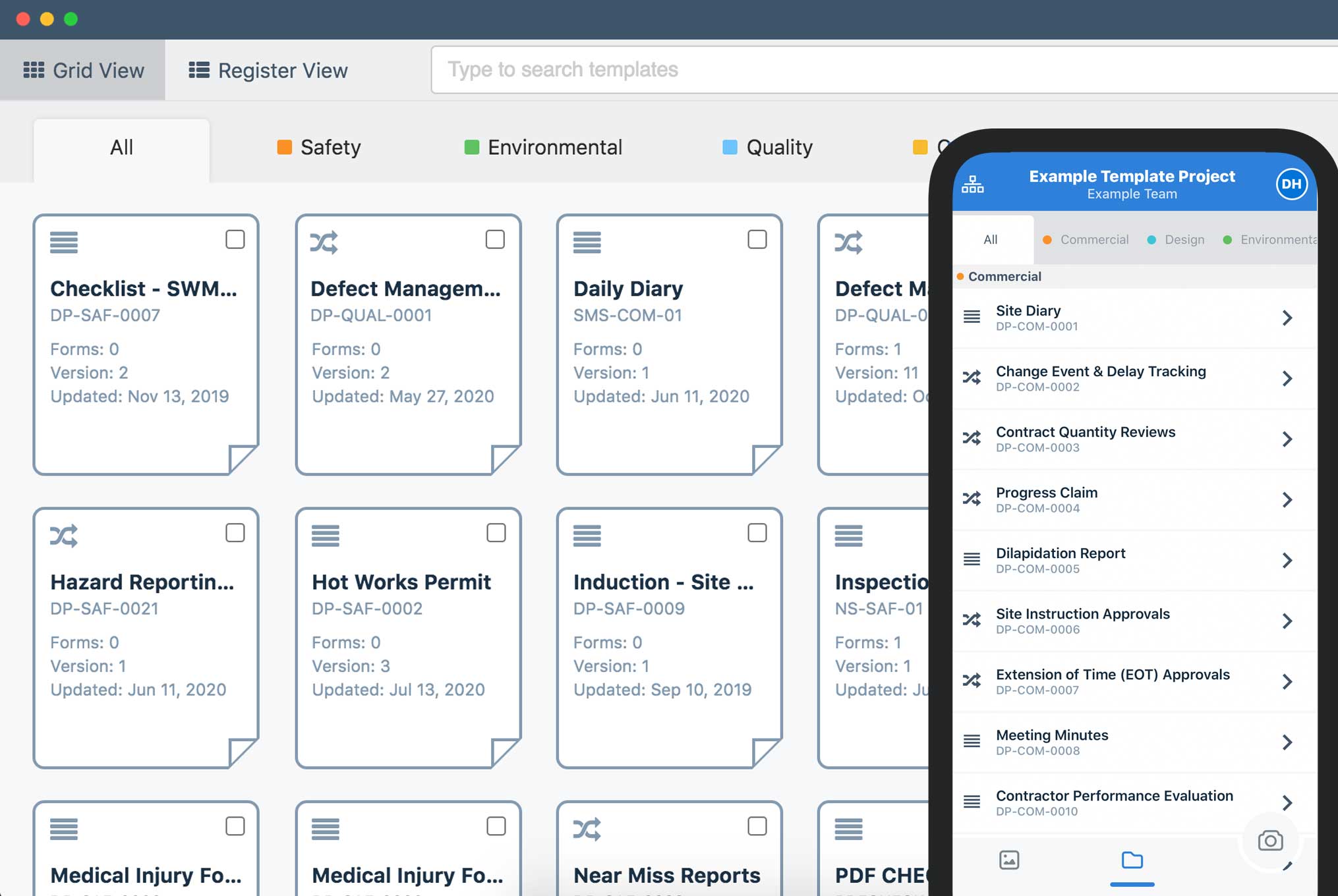Click the Example Template Project title
The height and width of the screenshot is (896, 1338).
pyautogui.click(x=1132, y=176)
